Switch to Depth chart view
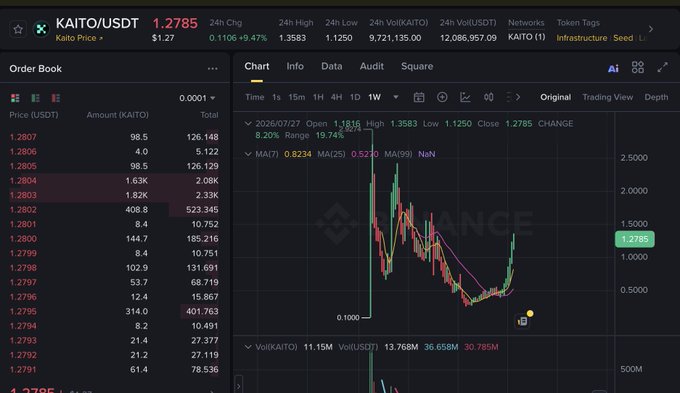The height and width of the screenshot is (393, 680). click(656, 97)
